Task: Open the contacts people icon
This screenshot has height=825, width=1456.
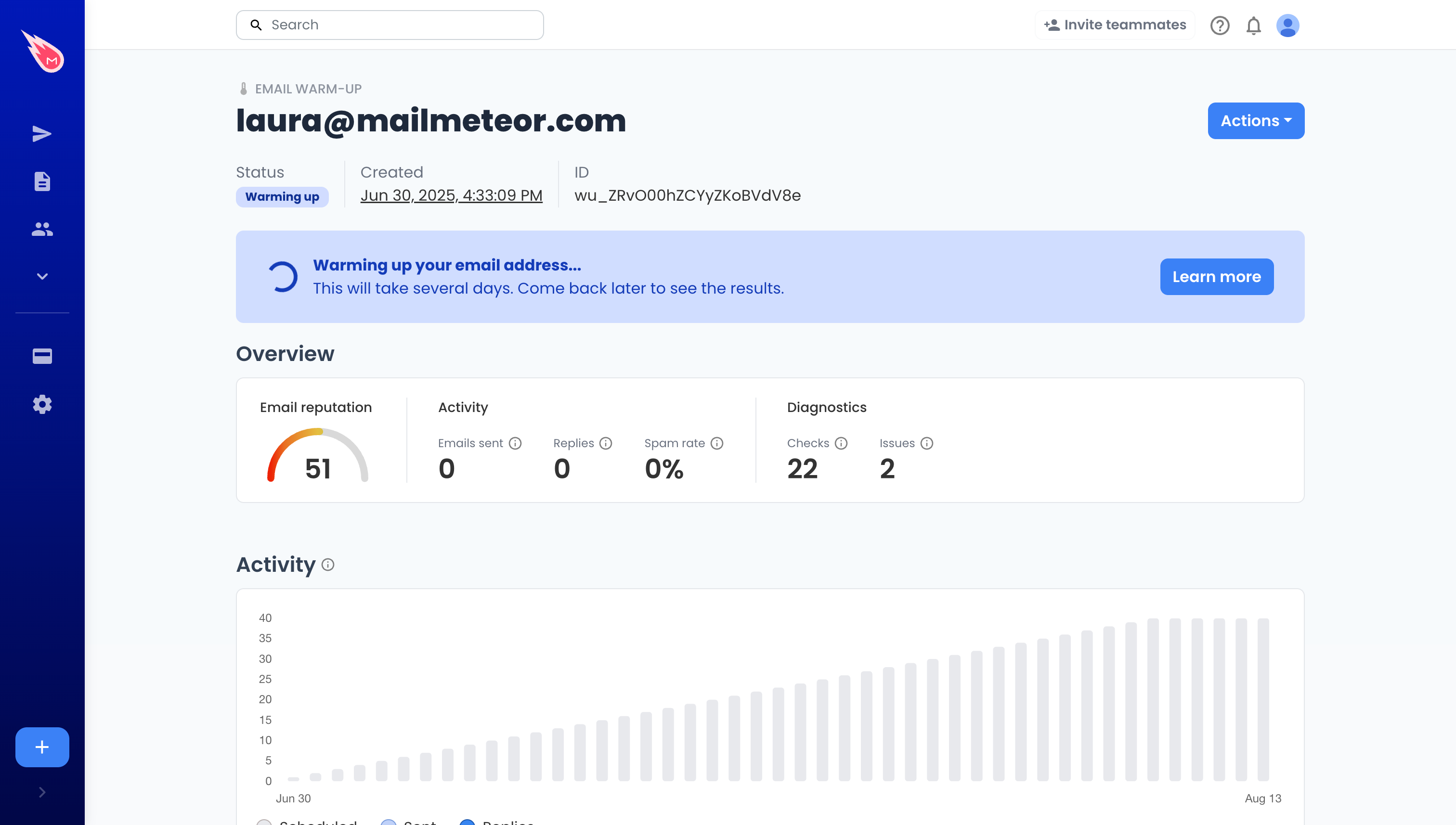Action: (42, 229)
